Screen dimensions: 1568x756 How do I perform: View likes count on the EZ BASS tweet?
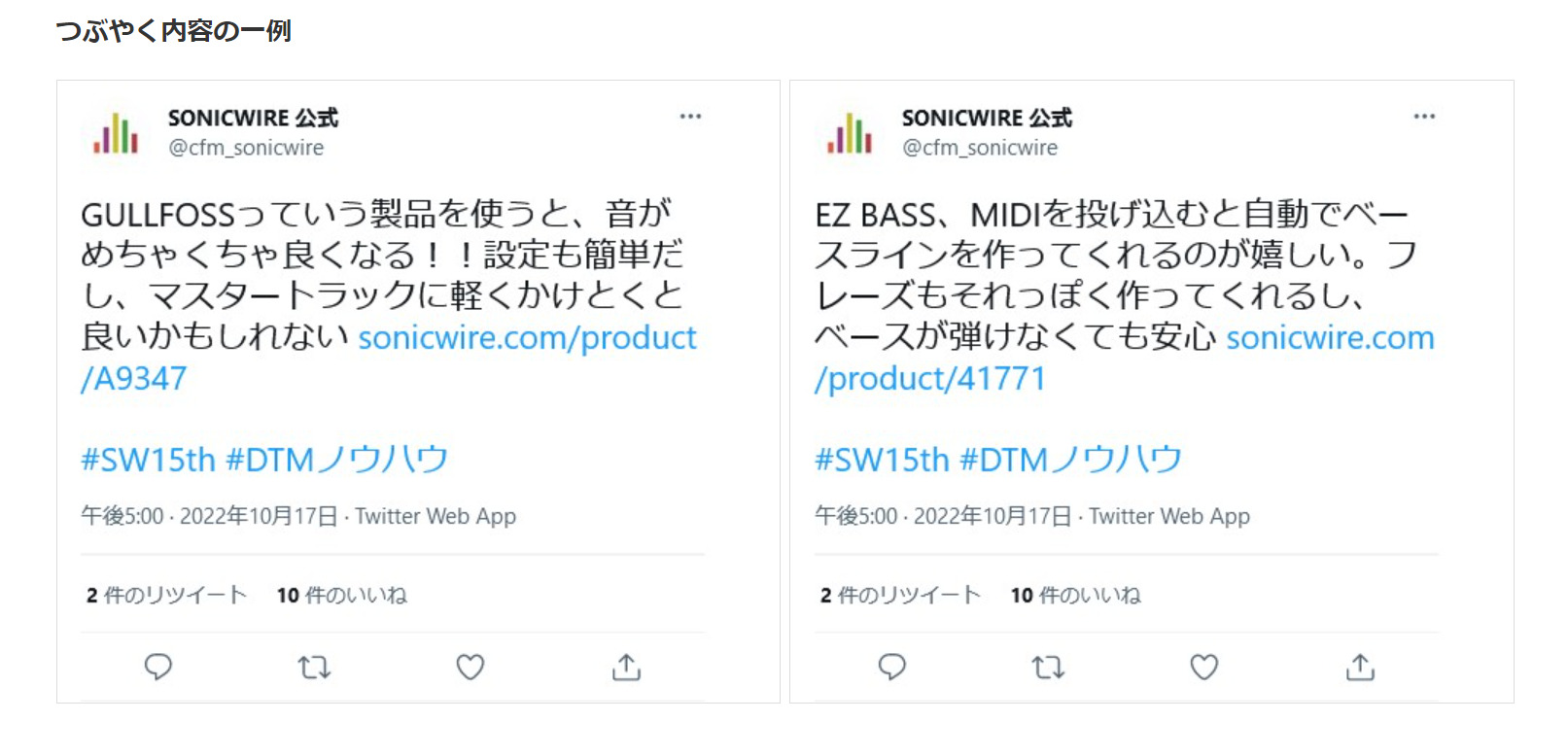click(1075, 595)
